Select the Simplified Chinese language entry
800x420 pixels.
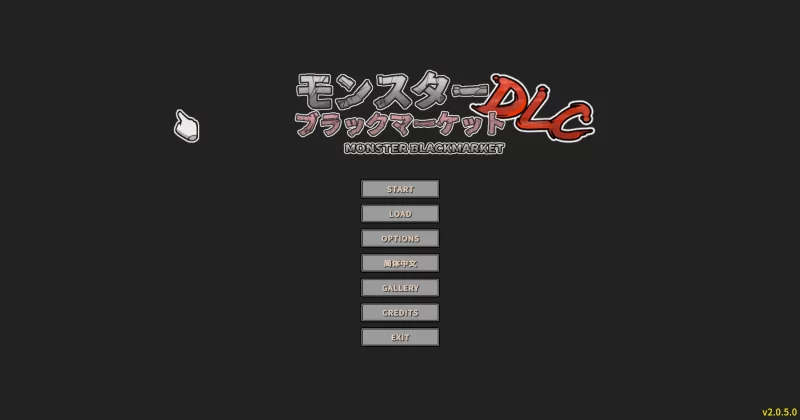[400, 263]
